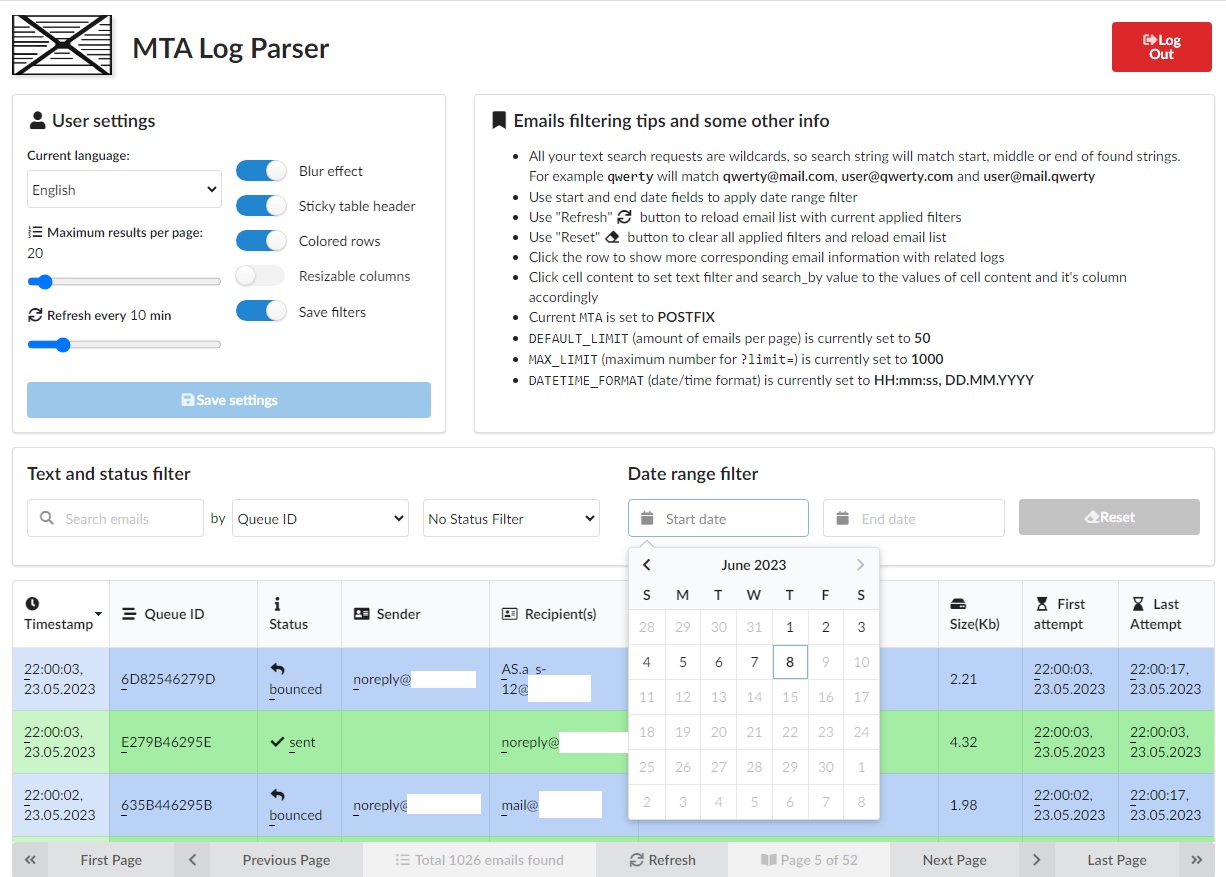
Task: Go to previous month in calendar
Action: click(x=647, y=565)
